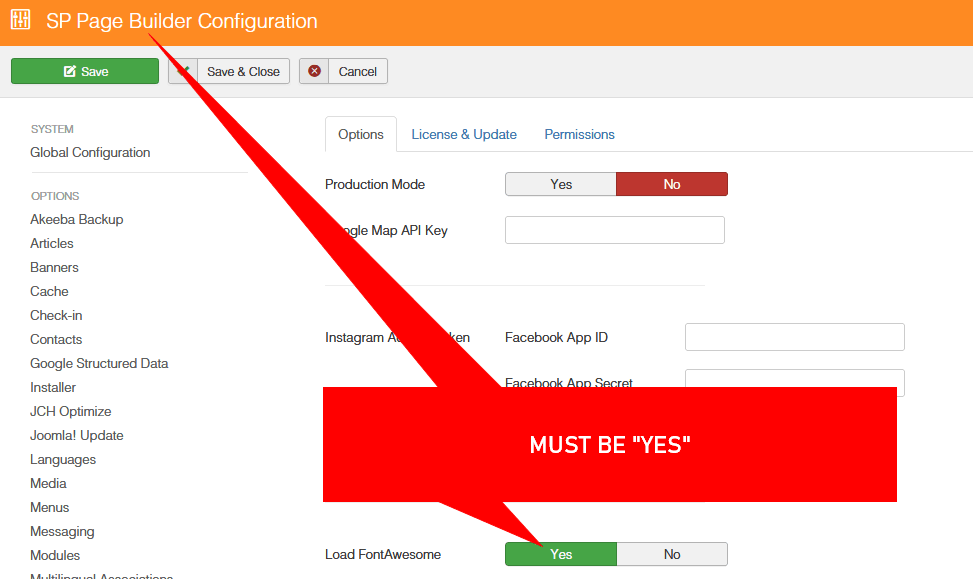973x579 pixels.
Task: Open Media options in sidebar
Action: click(48, 483)
